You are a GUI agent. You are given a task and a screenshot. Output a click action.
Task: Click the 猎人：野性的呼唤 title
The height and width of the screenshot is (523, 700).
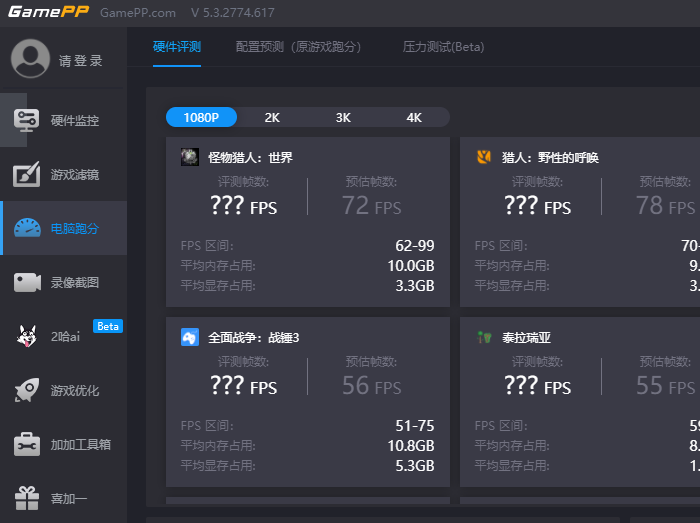(x=550, y=158)
